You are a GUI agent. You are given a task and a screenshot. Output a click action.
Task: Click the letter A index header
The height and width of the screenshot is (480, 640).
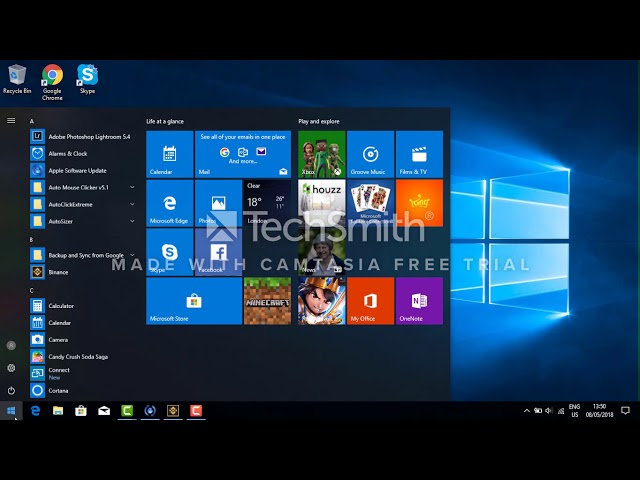pyautogui.click(x=32, y=121)
